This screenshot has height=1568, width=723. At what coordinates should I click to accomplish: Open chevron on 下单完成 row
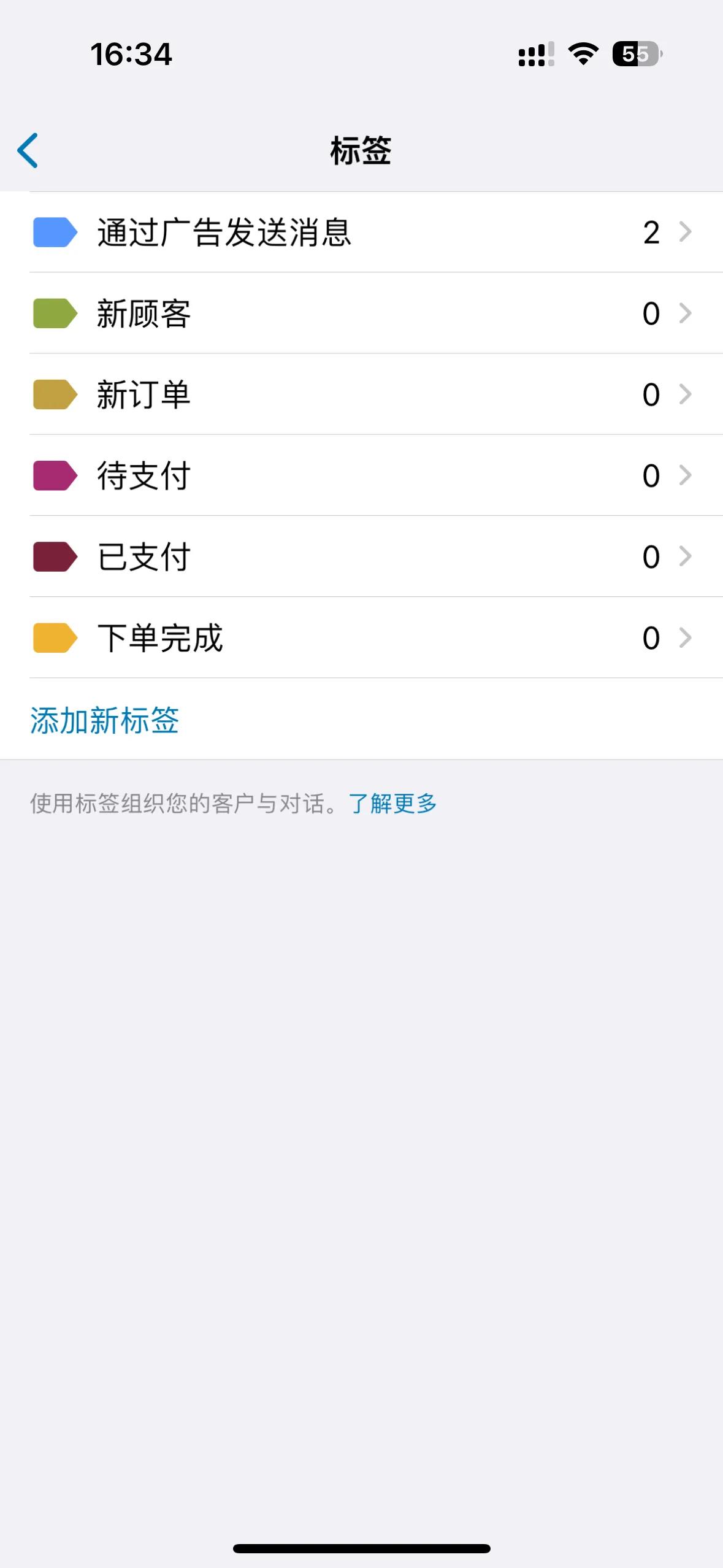coord(686,638)
